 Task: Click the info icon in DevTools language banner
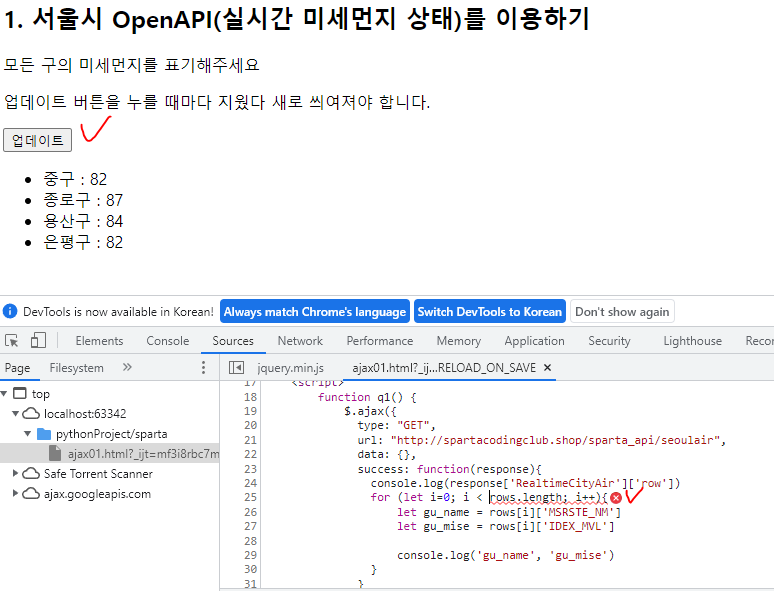pos(10,312)
